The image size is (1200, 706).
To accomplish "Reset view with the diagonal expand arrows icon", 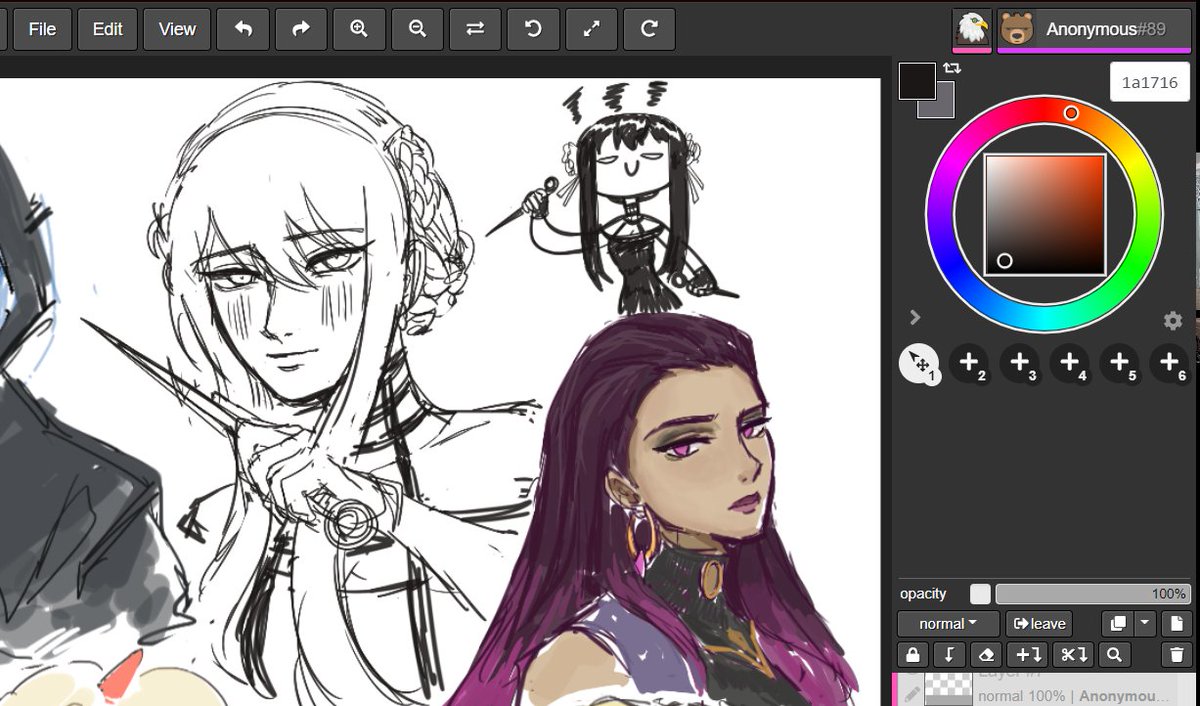I will click(591, 29).
